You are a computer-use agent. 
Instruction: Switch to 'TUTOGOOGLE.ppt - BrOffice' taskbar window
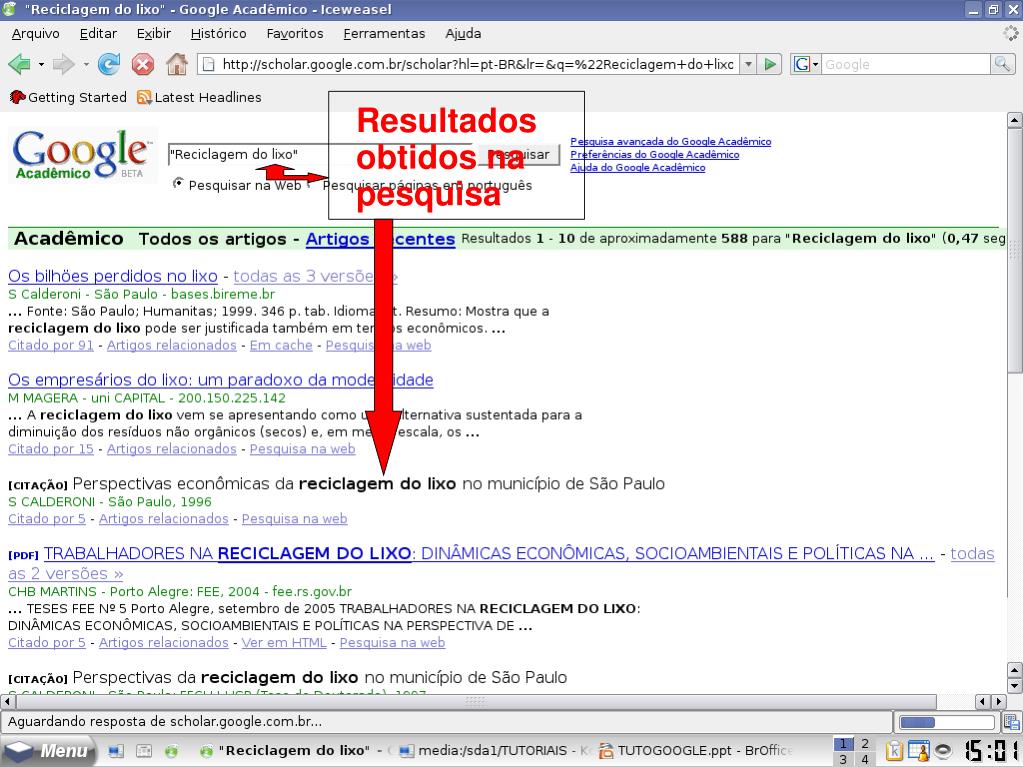click(x=696, y=751)
